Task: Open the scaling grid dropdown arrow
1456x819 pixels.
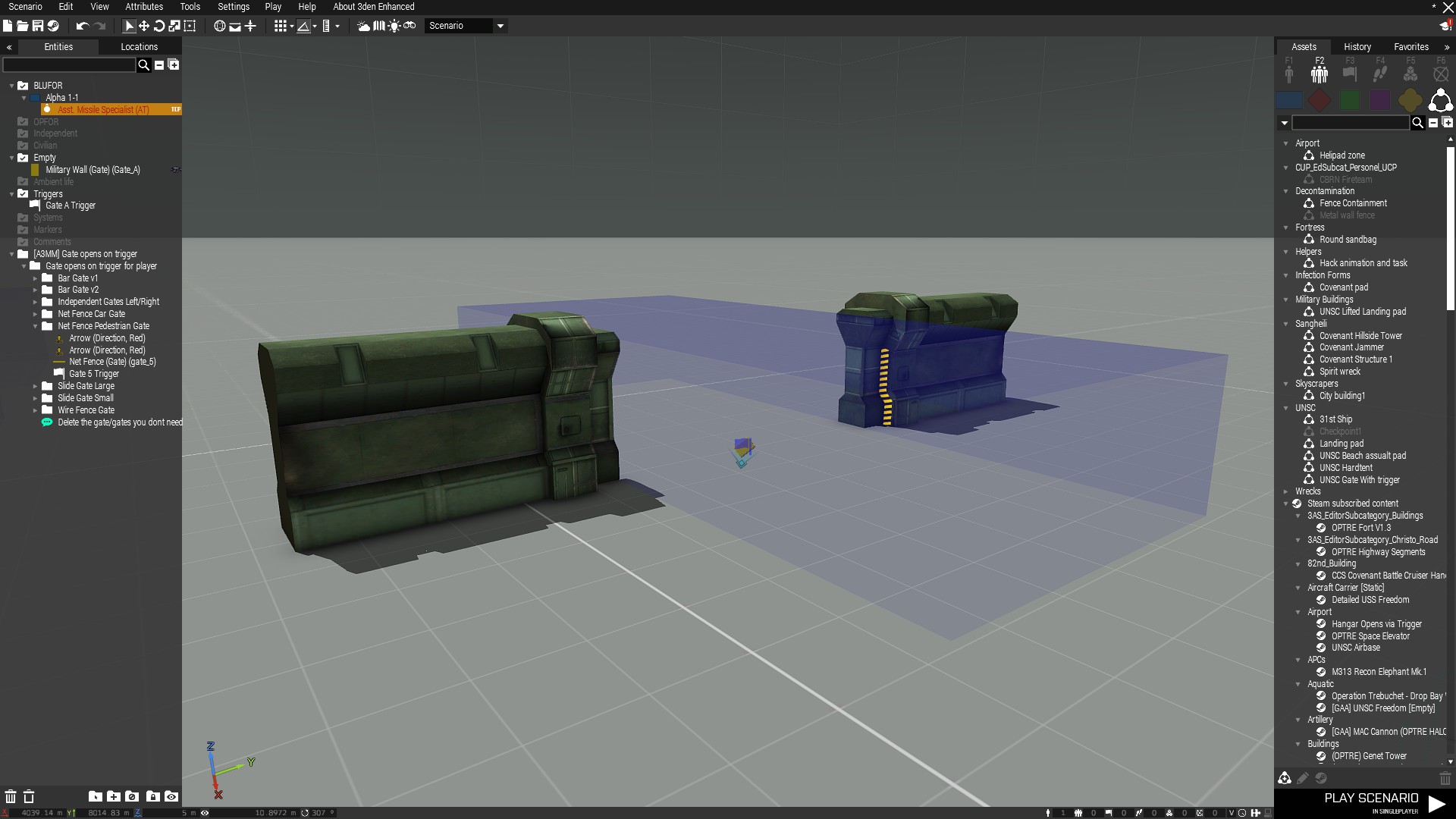Action: pos(337,26)
